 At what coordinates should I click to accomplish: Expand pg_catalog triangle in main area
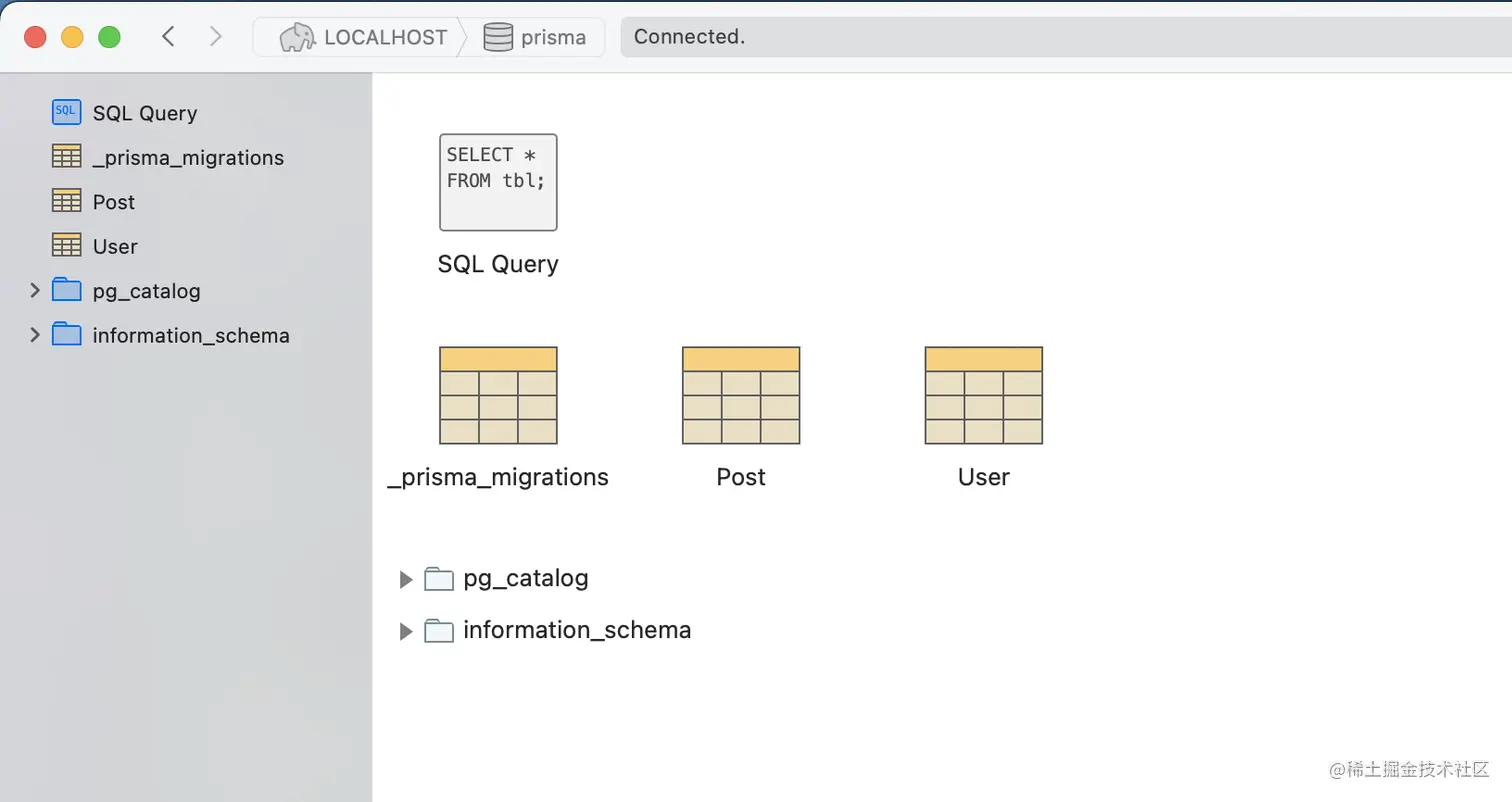pos(406,579)
